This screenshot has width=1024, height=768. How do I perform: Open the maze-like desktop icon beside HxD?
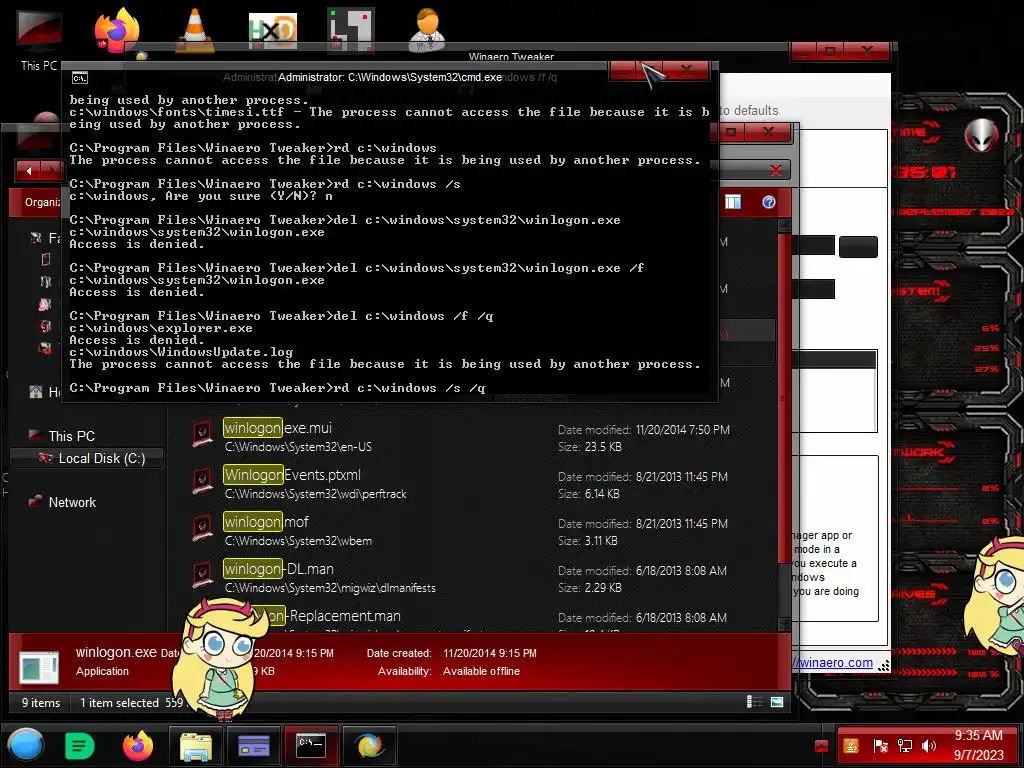click(x=351, y=29)
